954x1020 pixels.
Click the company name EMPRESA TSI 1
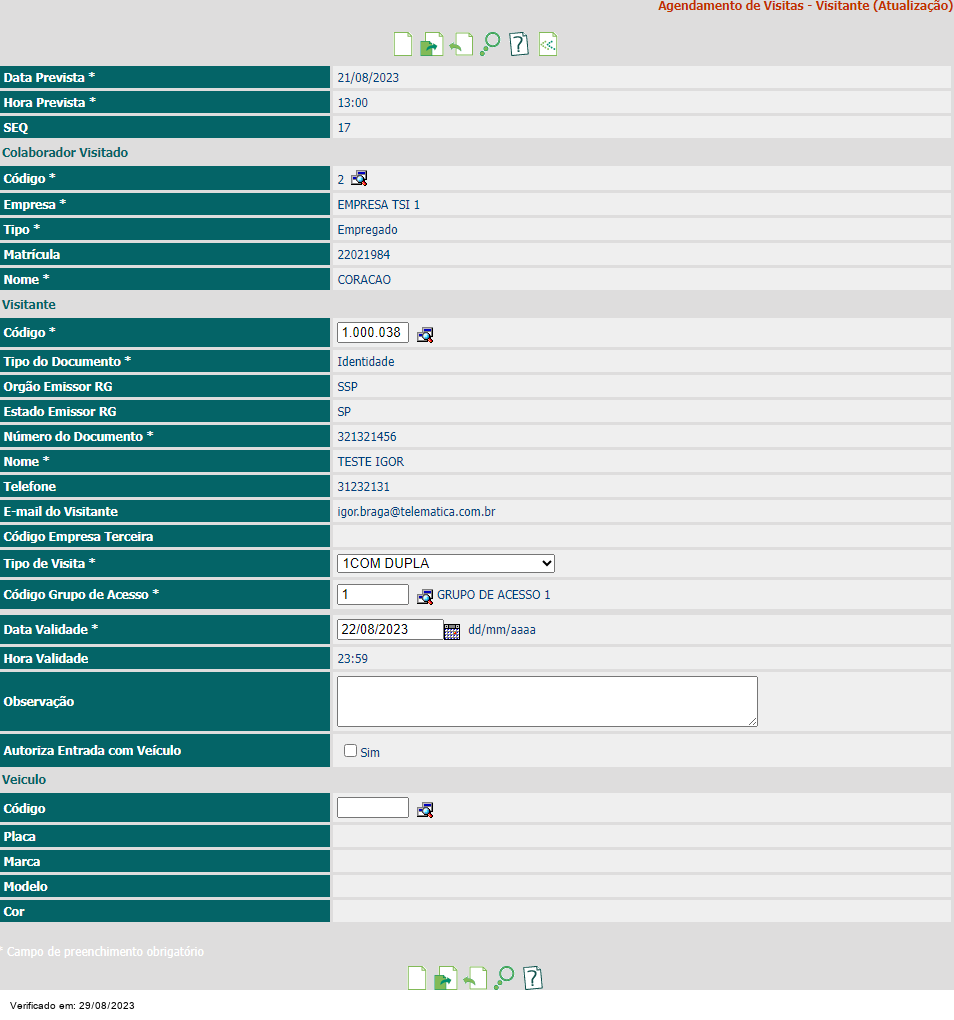tap(378, 205)
